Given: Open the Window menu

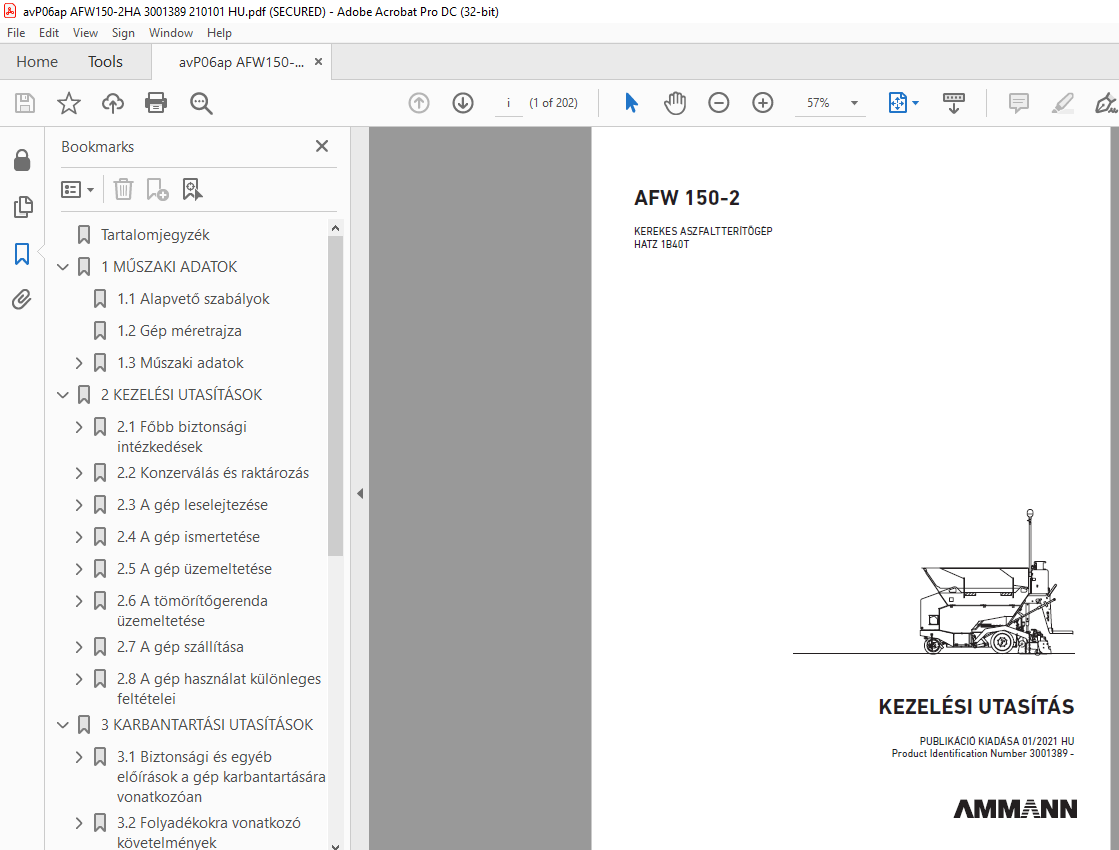Looking at the screenshot, I should pos(171,33).
